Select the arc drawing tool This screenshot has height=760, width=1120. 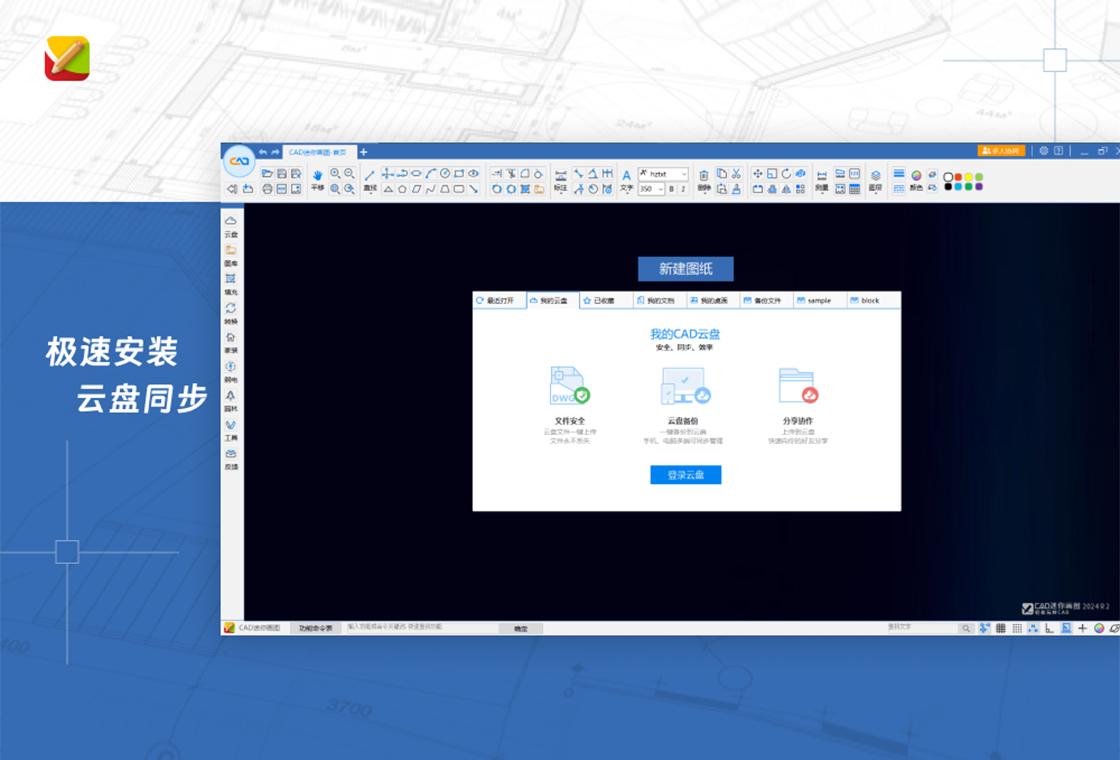click(x=431, y=174)
